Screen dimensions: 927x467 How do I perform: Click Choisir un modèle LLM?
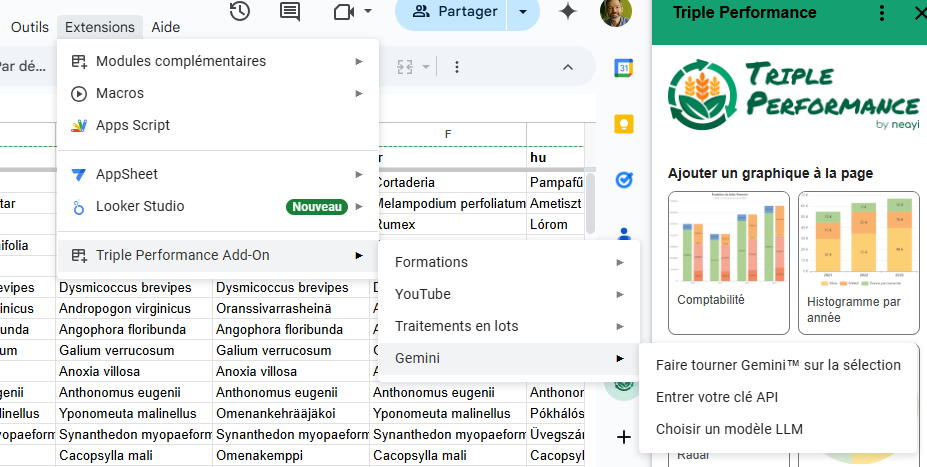(x=729, y=429)
